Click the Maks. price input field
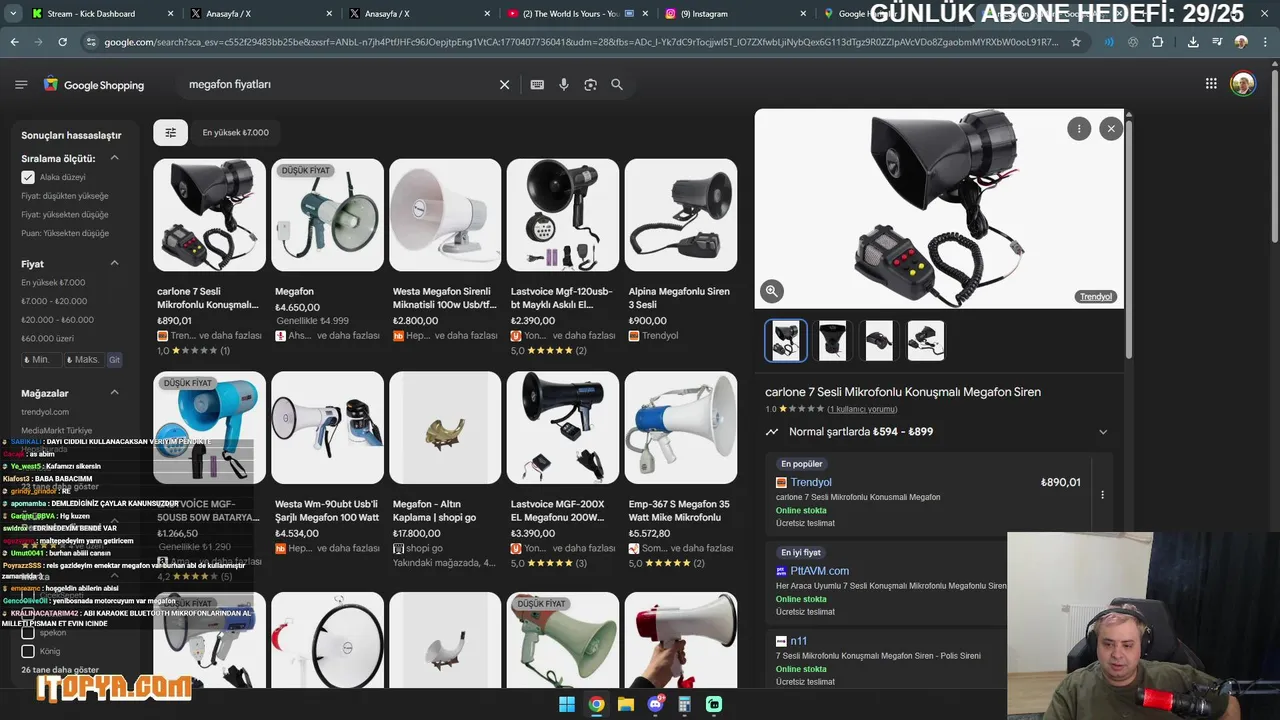 point(84,360)
